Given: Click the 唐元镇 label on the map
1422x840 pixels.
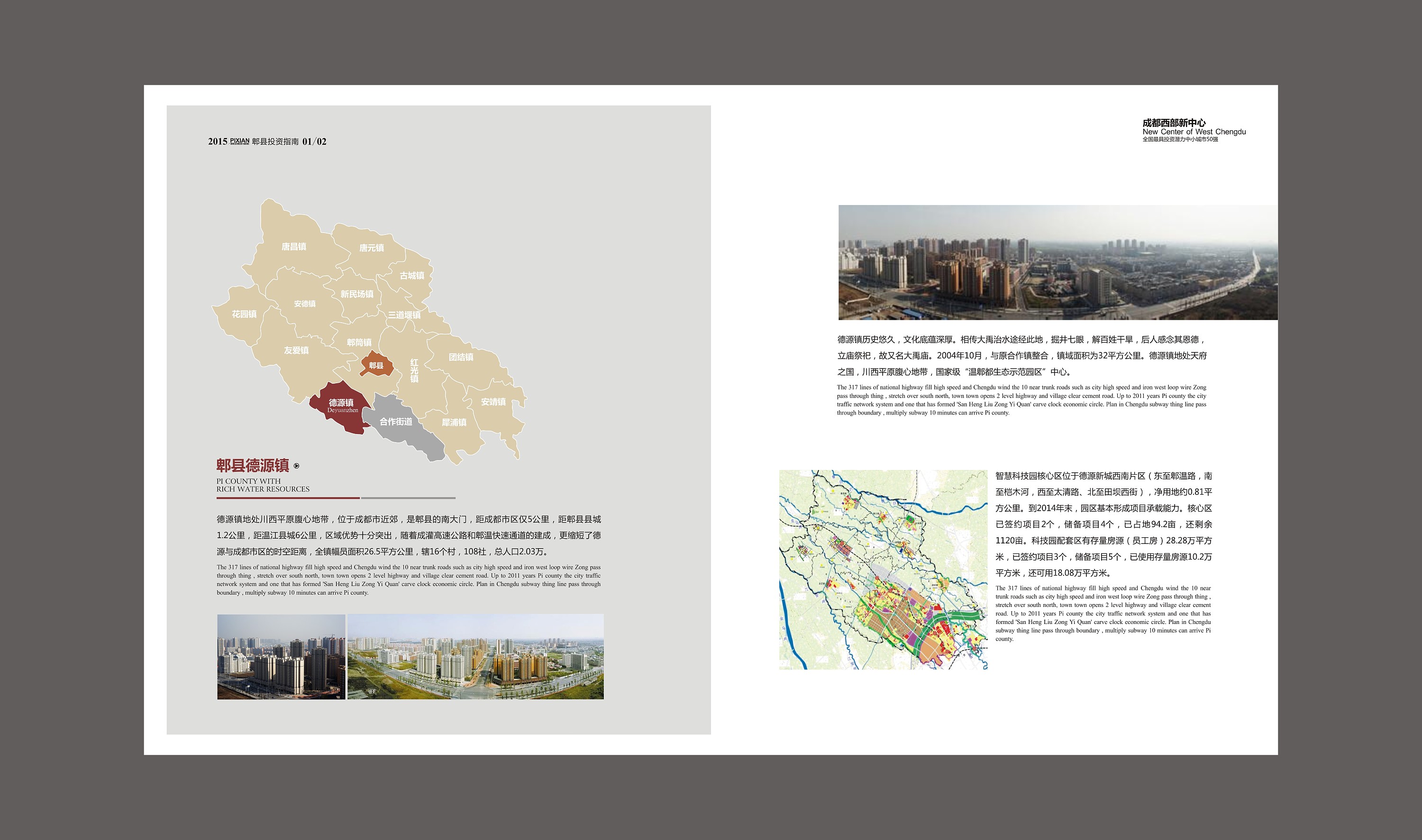Looking at the screenshot, I should (371, 247).
